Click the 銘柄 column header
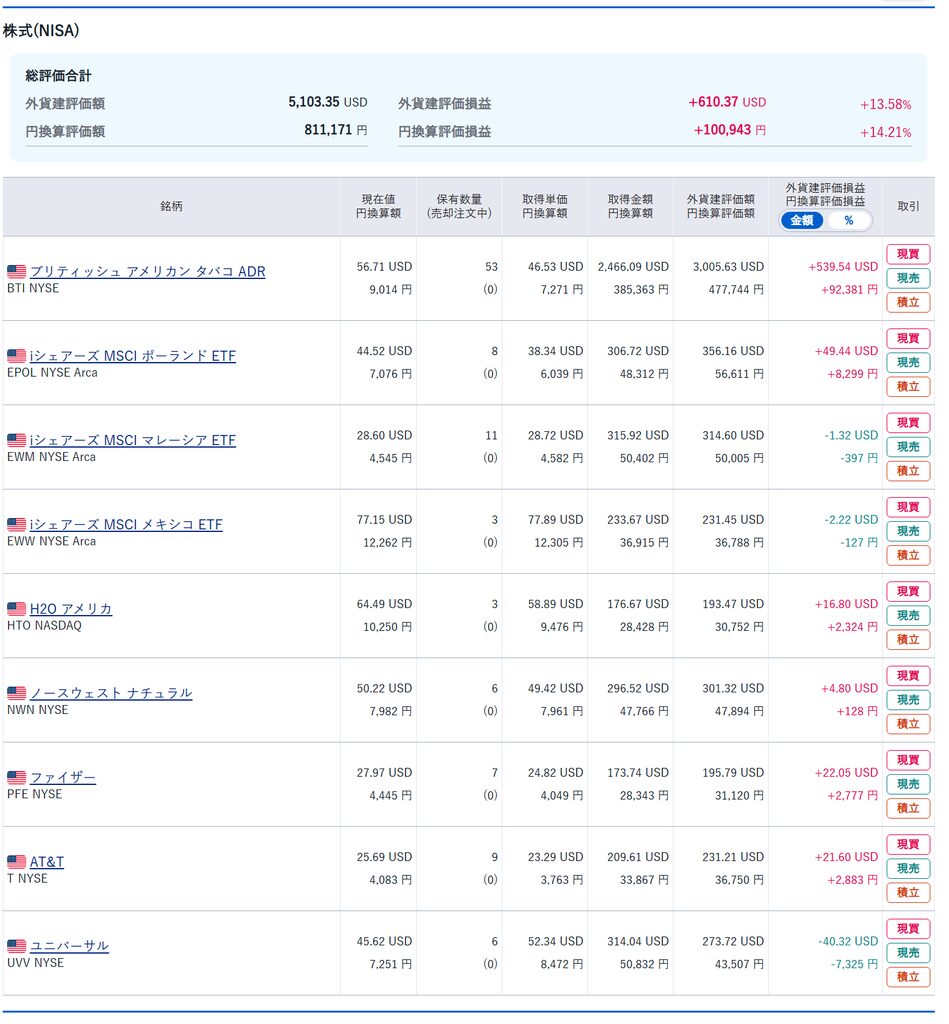 click(x=171, y=206)
